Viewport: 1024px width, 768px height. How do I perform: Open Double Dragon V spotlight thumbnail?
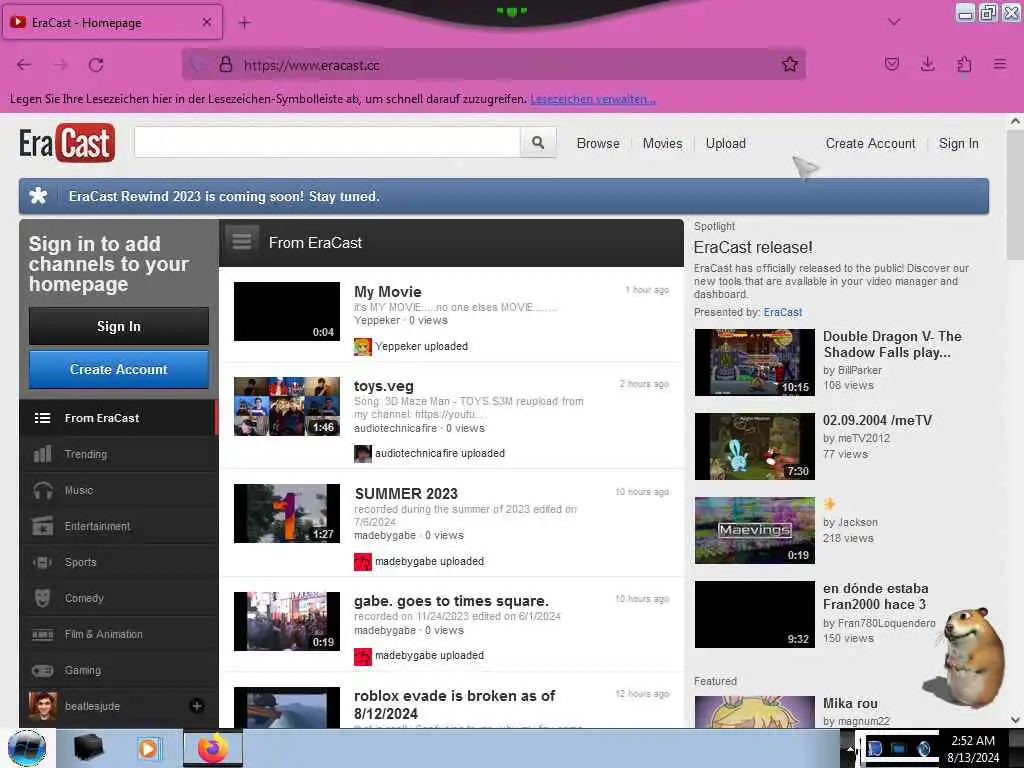pyautogui.click(x=754, y=362)
